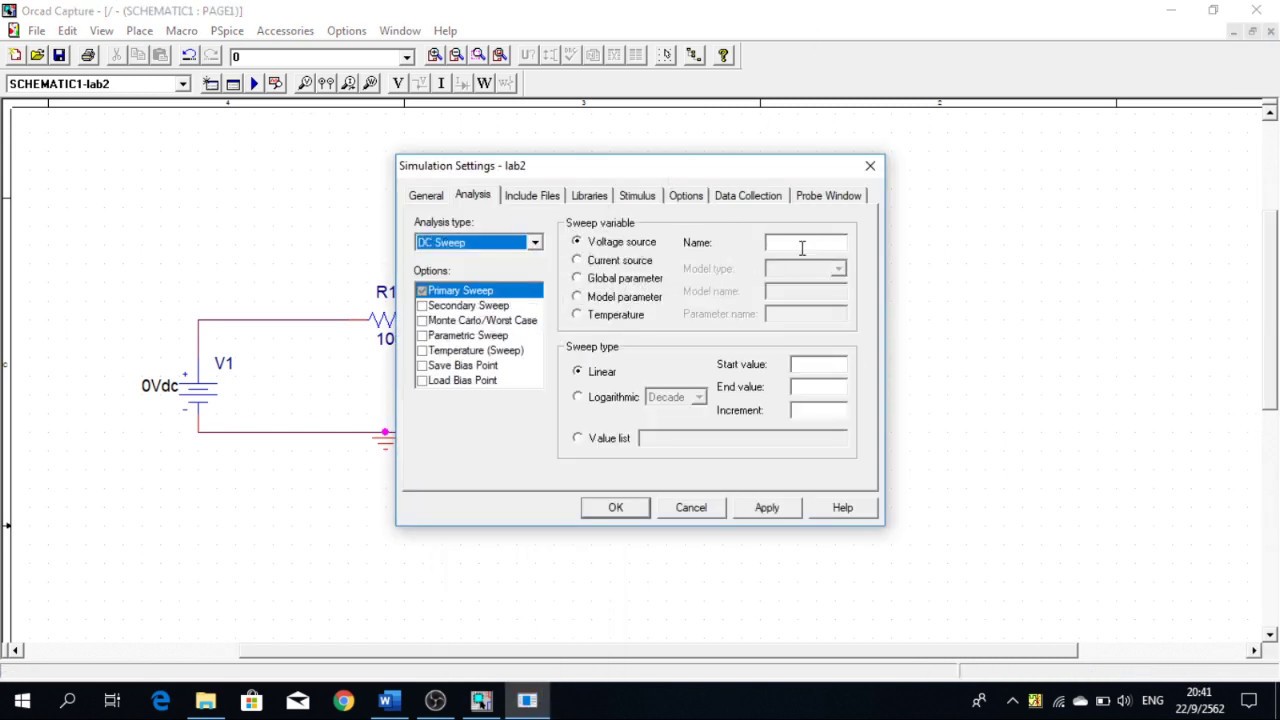1280x720 pixels.
Task: Open File Explorer from the taskbar
Action: click(x=205, y=701)
